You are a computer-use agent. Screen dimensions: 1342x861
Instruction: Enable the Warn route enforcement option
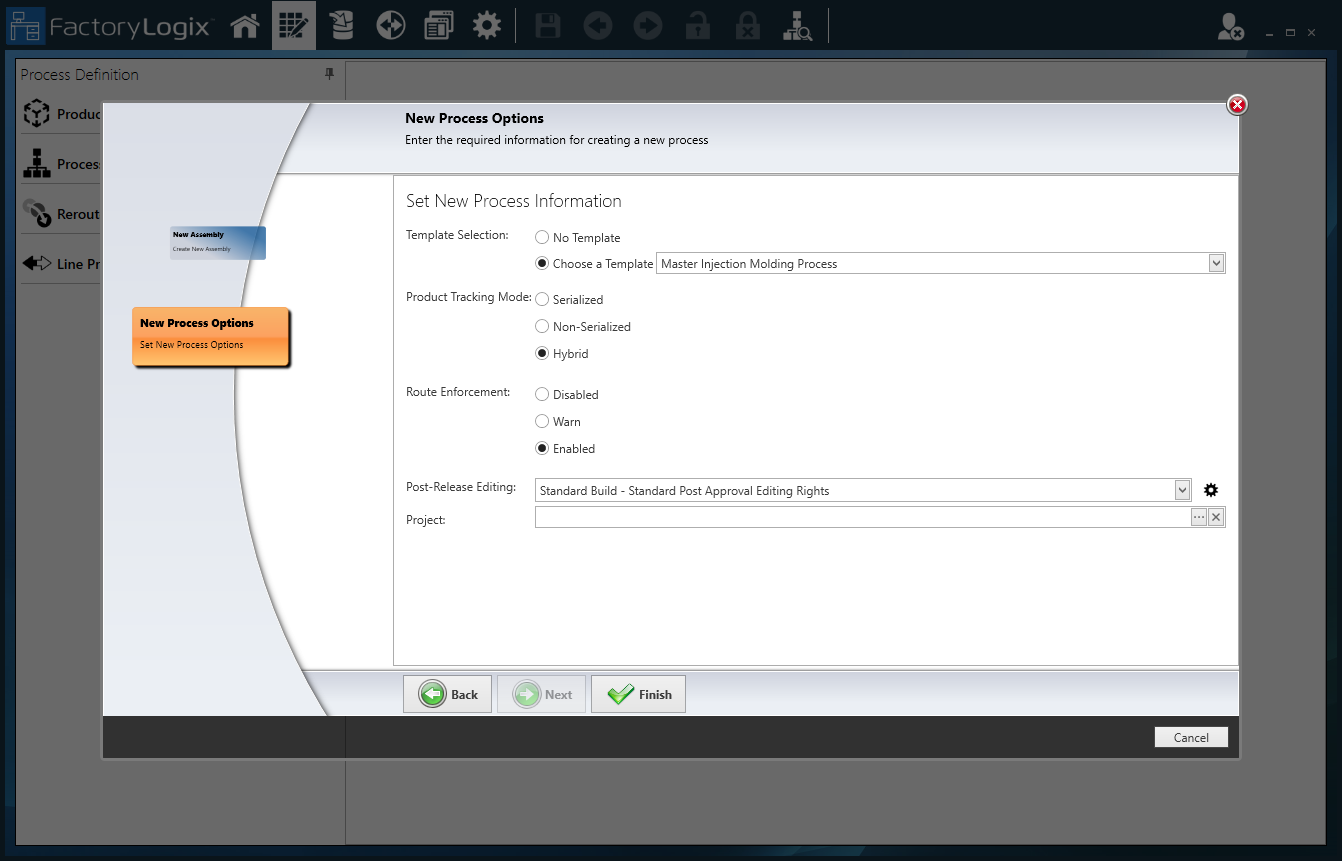541,421
